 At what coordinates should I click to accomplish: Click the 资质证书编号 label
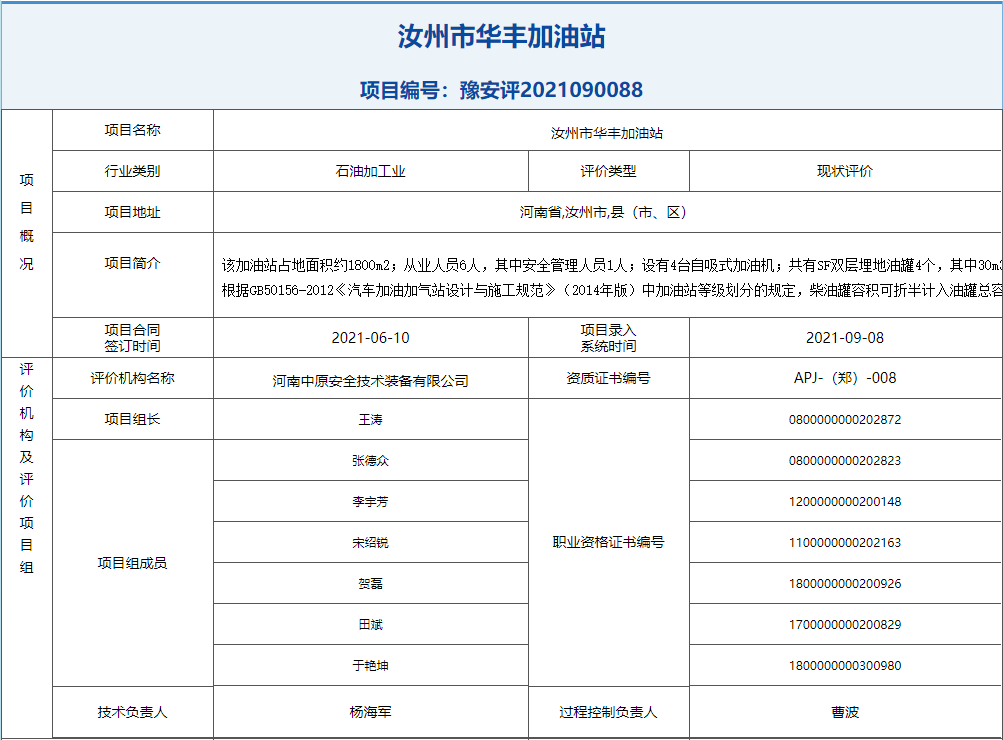click(608, 378)
